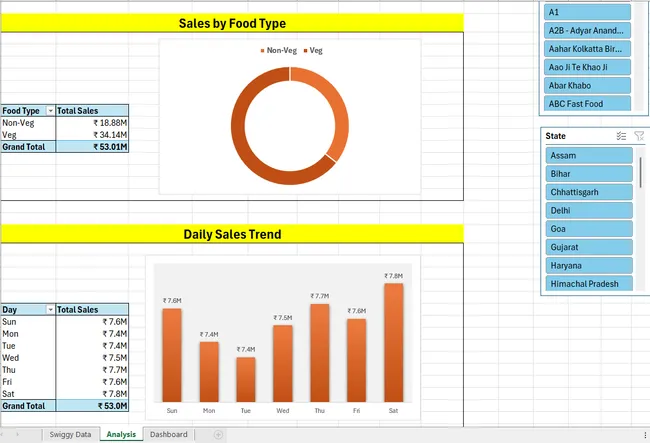Filter by Abar Khabo restaurant
The width and height of the screenshot is (650, 443).
pos(587,85)
